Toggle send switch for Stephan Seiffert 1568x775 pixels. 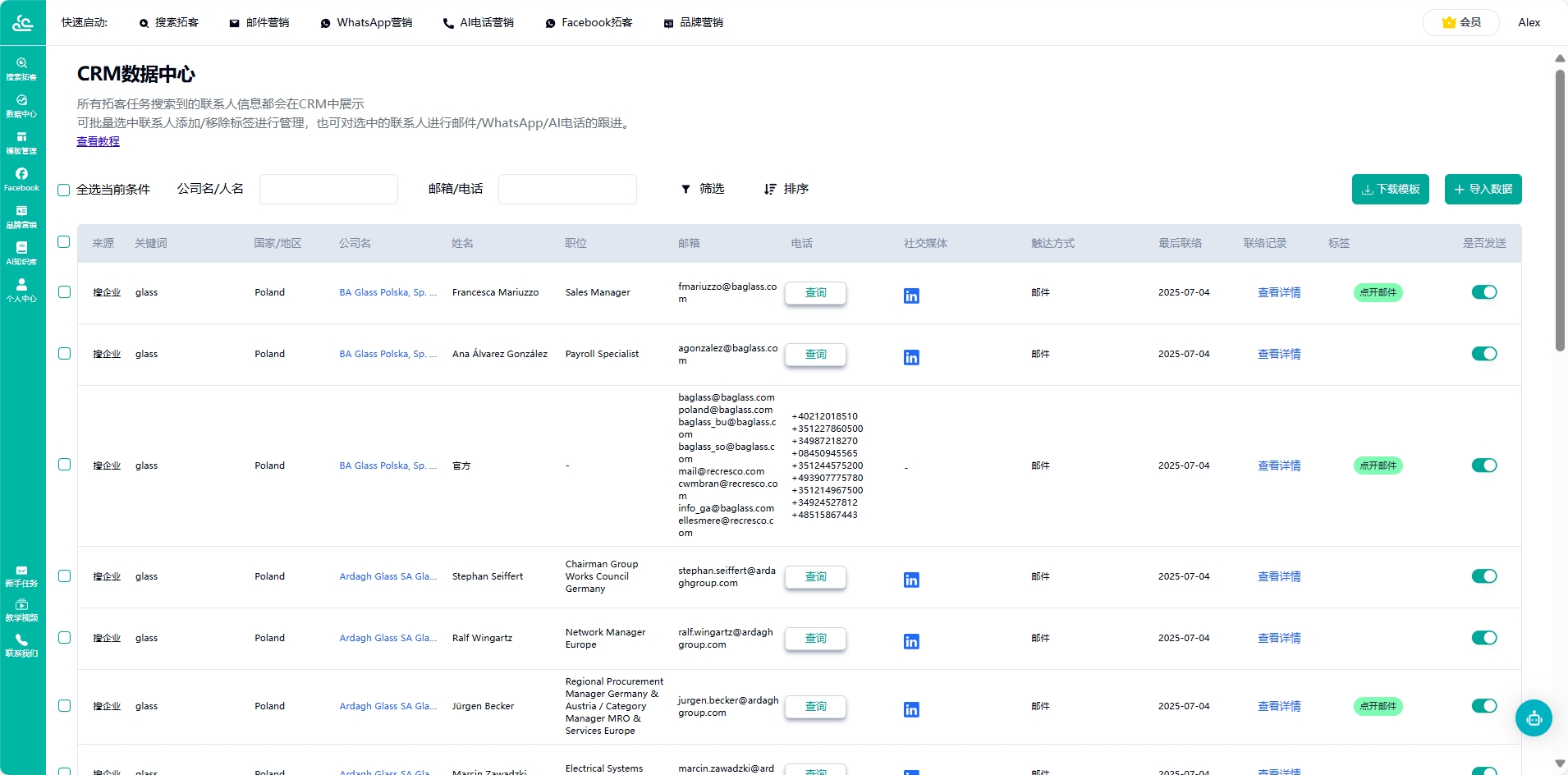pos(1484,576)
